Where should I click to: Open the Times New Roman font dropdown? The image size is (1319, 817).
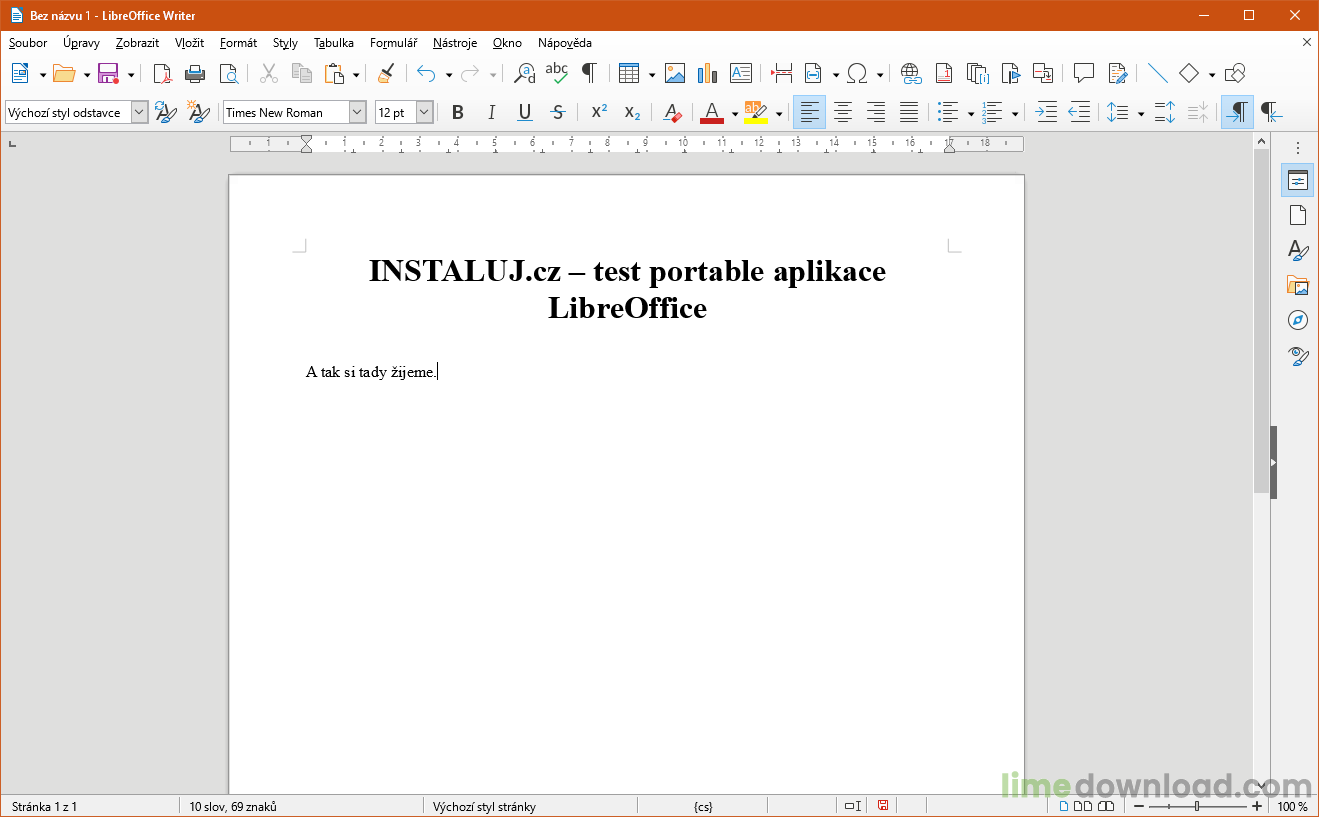tap(357, 113)
